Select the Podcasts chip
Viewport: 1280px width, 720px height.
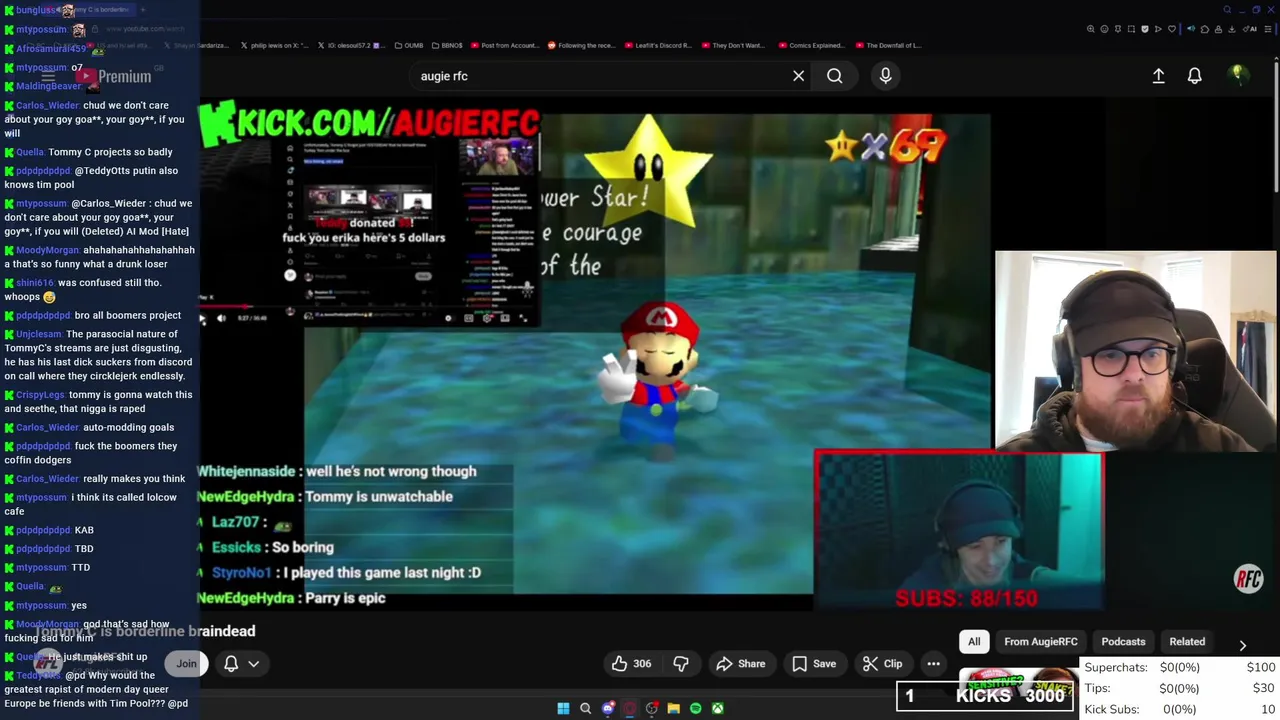pyautogui.click(x=1123, y=641)
